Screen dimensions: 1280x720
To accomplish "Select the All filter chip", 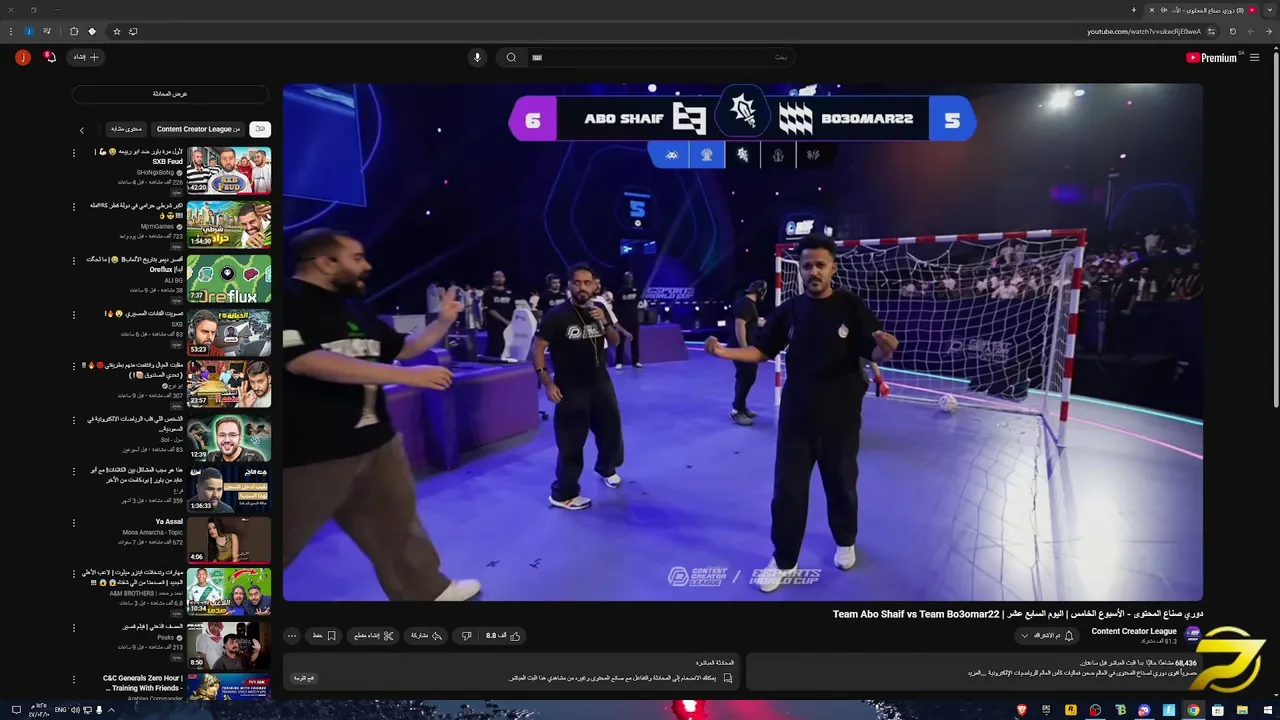I will (x=260, y=129).
